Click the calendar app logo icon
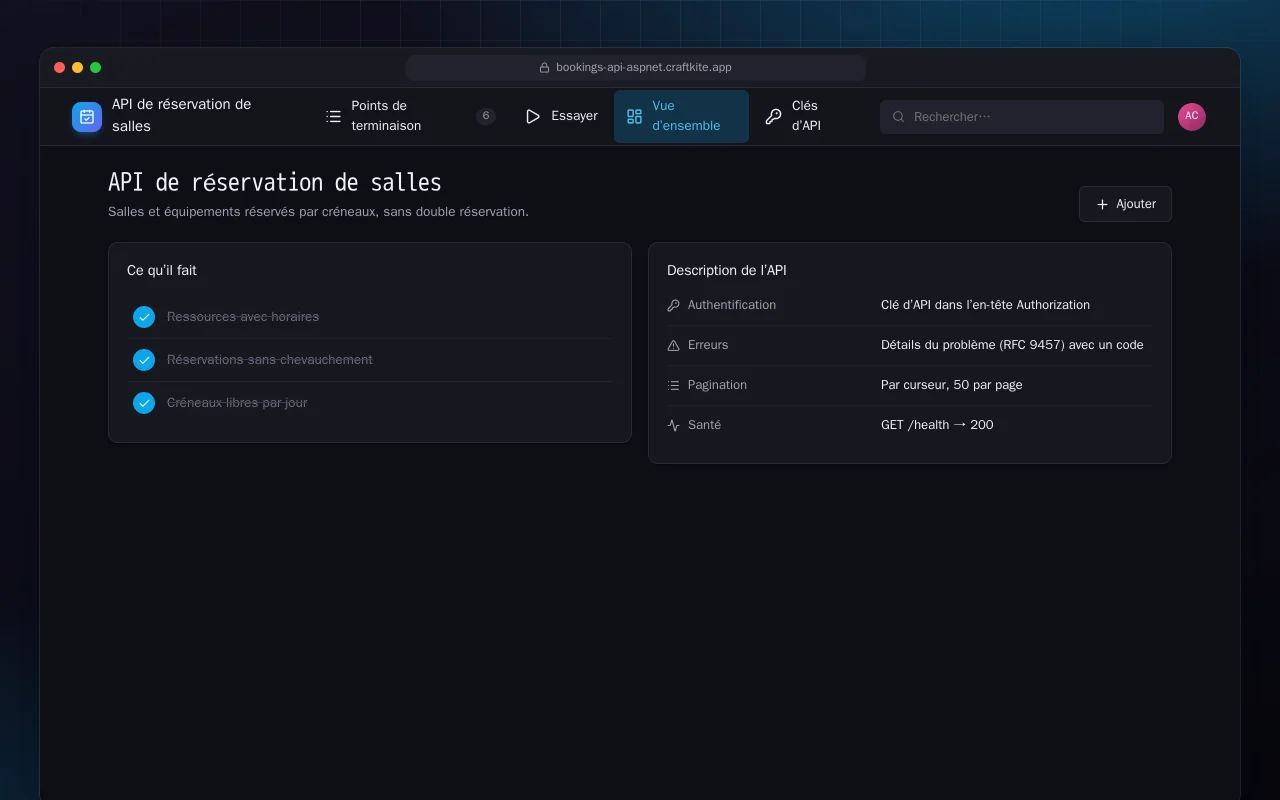This screenshot has width=1280, height=800. (x=87, y=117)
